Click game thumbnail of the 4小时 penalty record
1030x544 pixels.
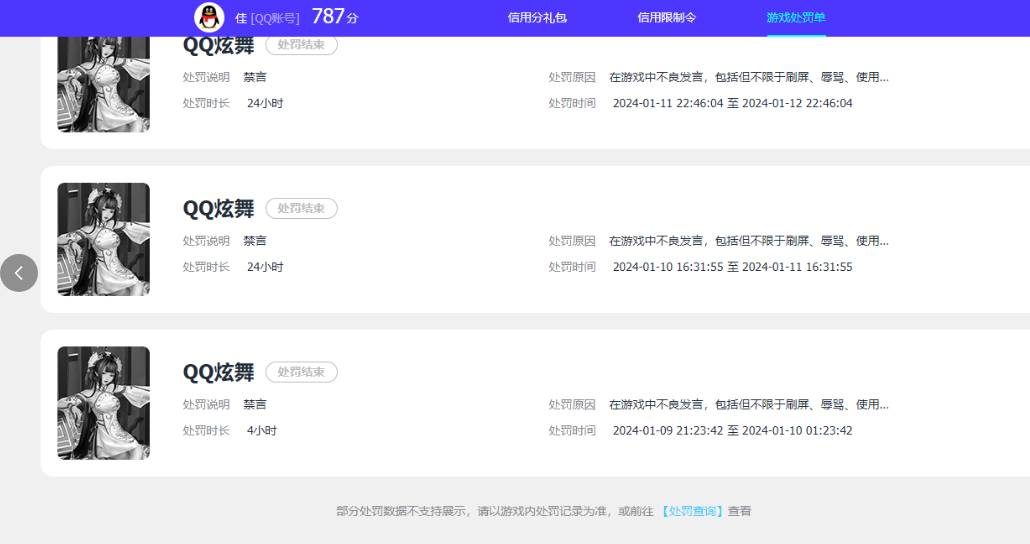[x=104, y=403]
